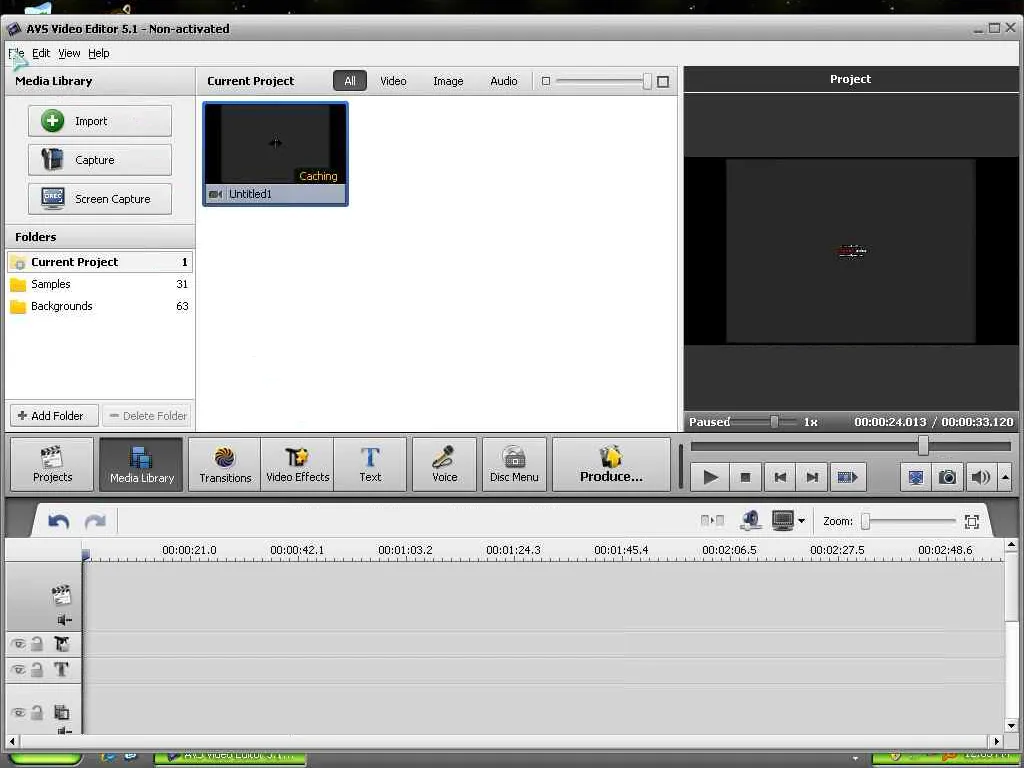Open the Edit menu

click(x=41, y=54)
